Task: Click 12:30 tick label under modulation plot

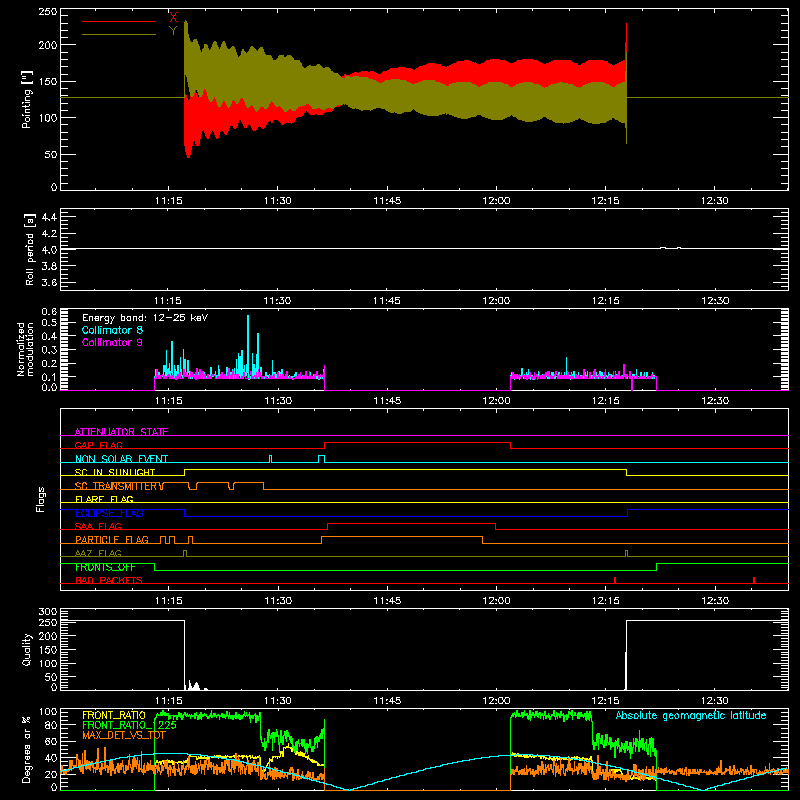Action: pyautogui.click(x=715, y=401)
